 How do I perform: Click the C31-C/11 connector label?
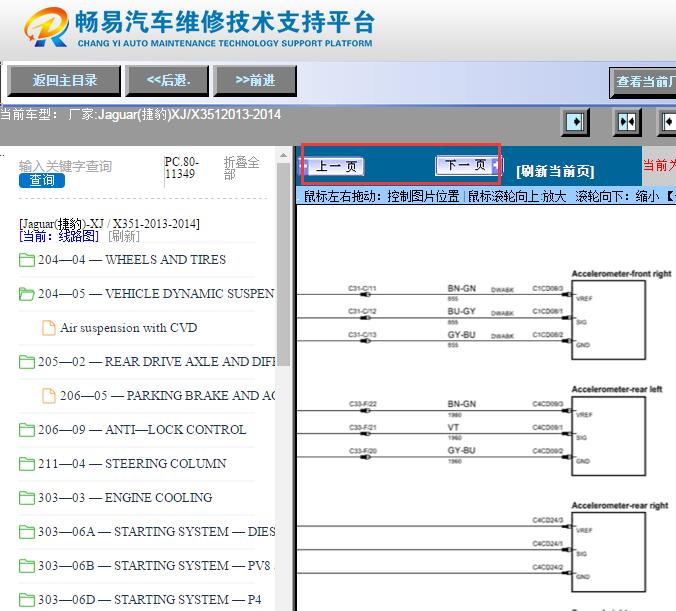coord(363,288)
